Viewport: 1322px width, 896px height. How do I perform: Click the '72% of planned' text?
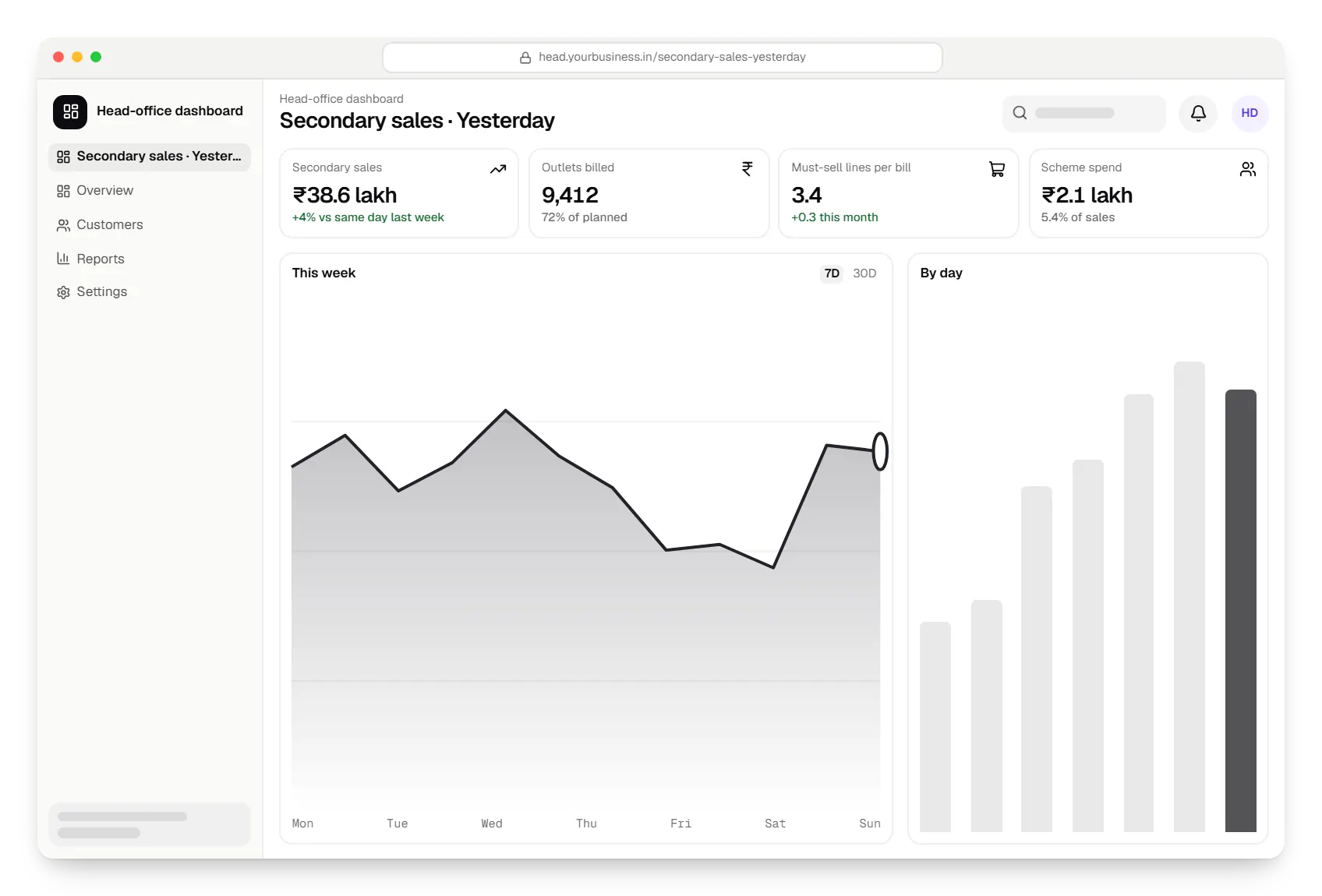[585, 217]
